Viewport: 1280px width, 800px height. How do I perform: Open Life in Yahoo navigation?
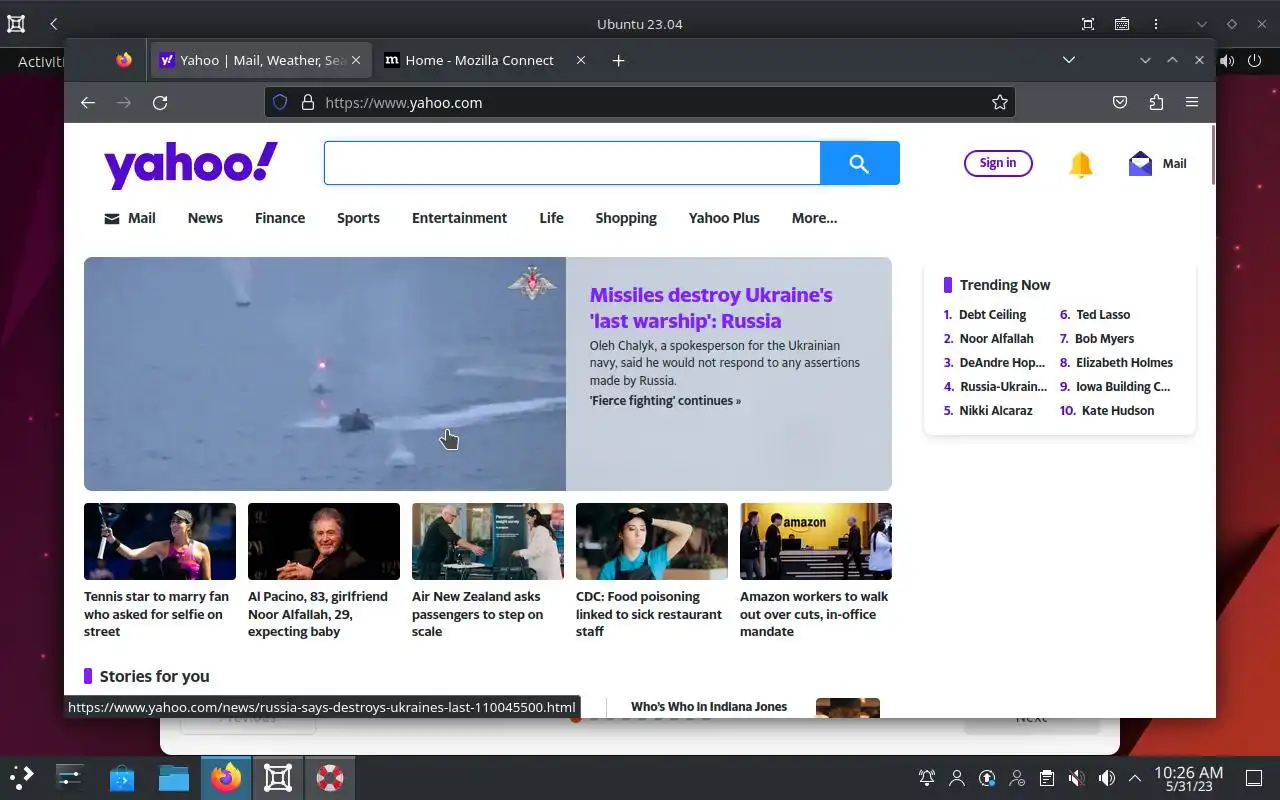point(551,218)
